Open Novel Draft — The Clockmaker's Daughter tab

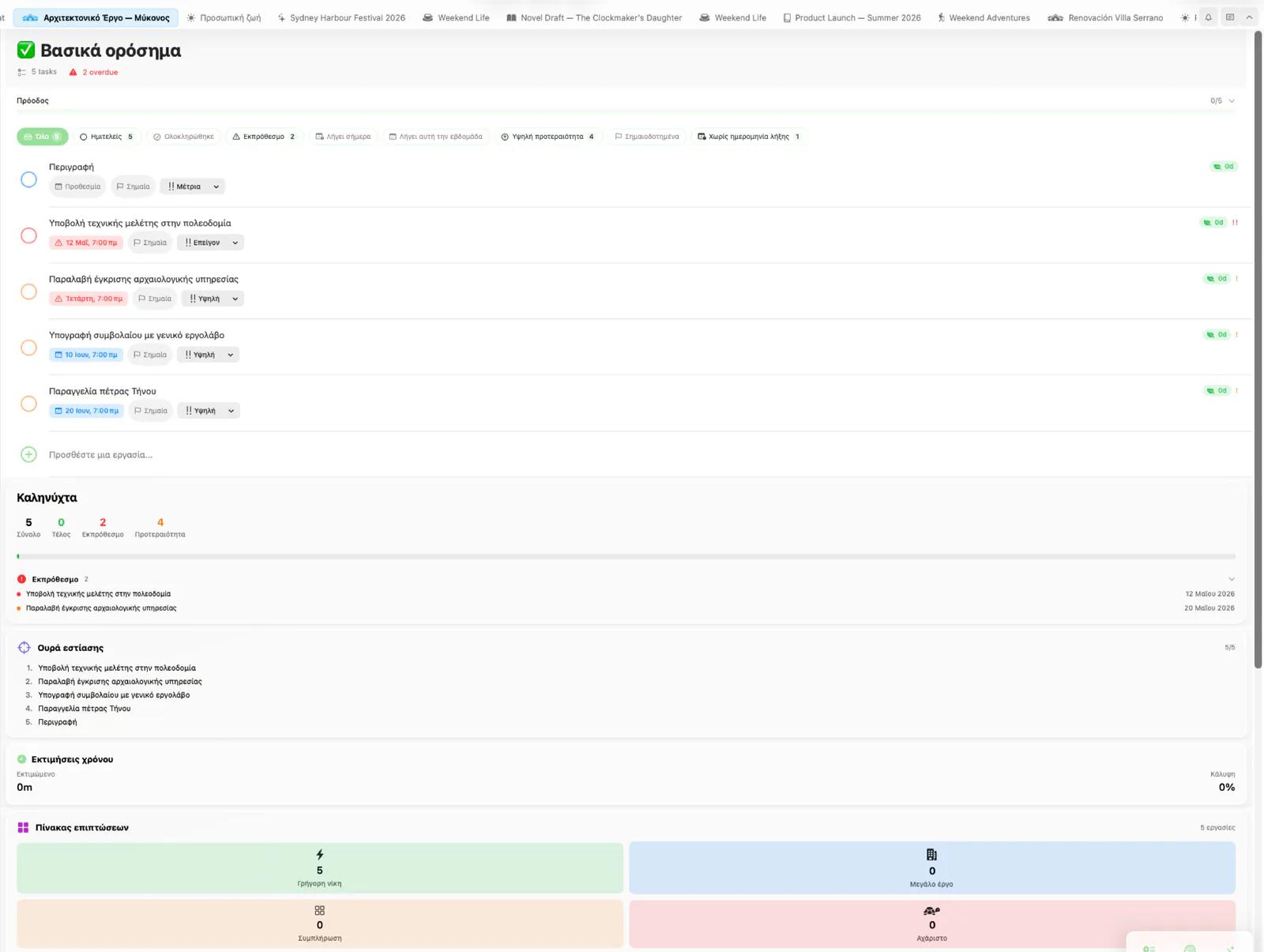594,17
